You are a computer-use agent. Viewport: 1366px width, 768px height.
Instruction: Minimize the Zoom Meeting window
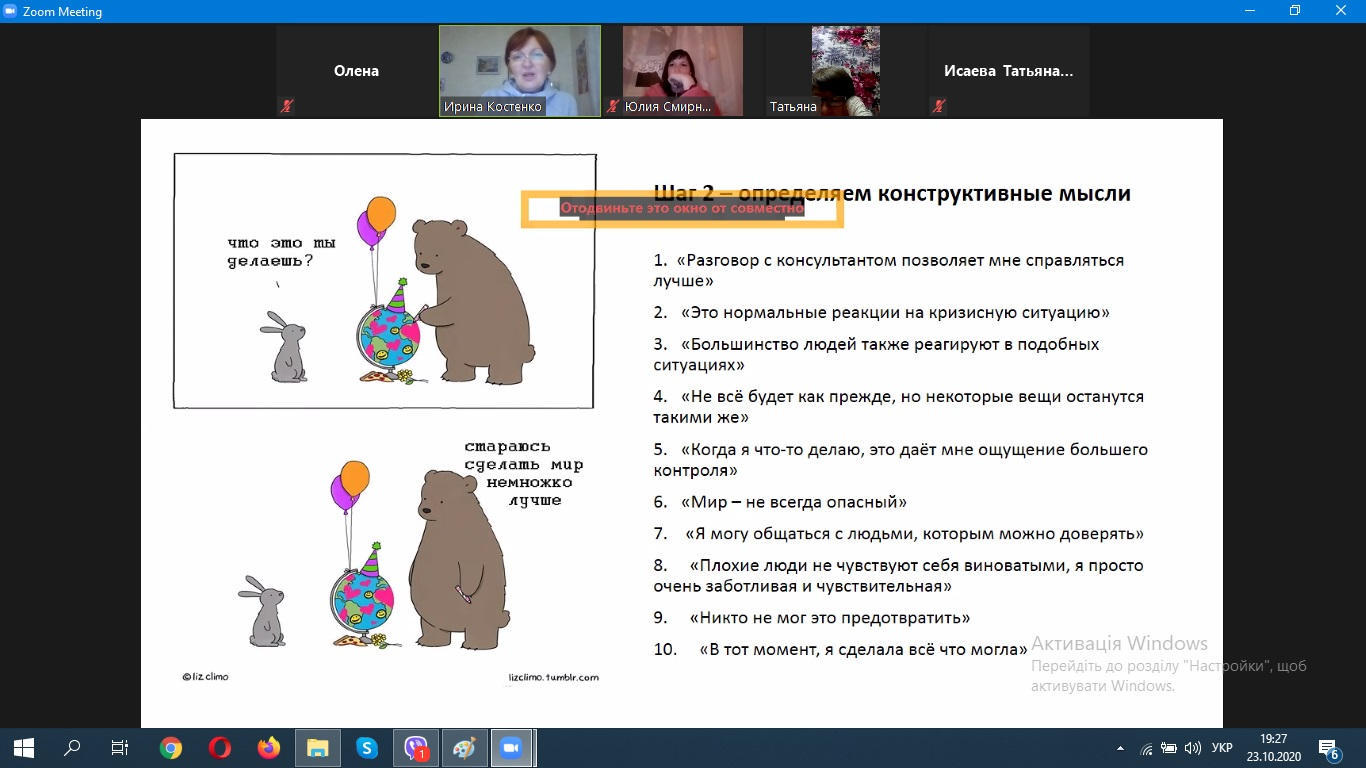1249,11
